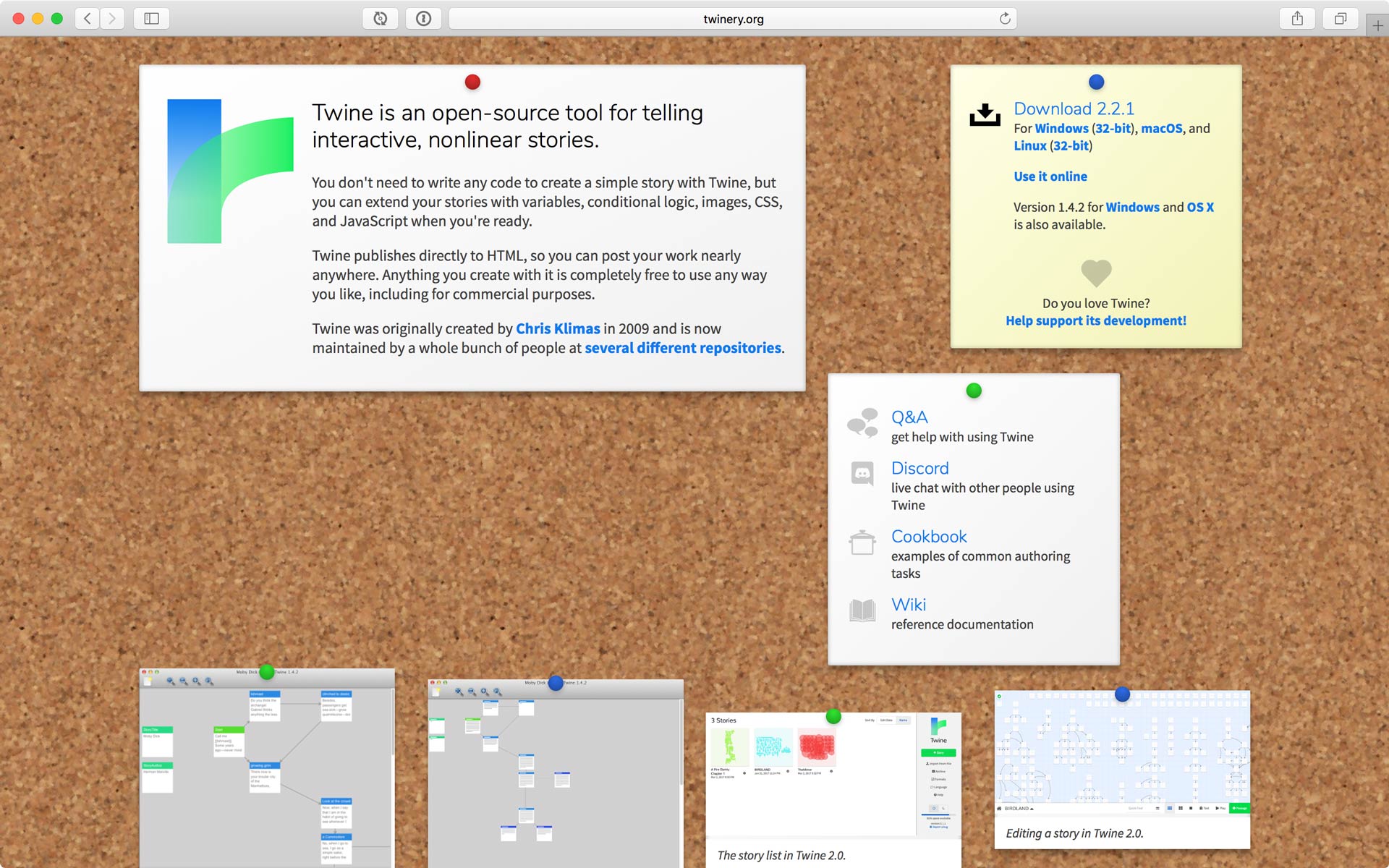Screen dimensions: 1389x868
Task: Open the Discord chat link
Action: (919, 468)
